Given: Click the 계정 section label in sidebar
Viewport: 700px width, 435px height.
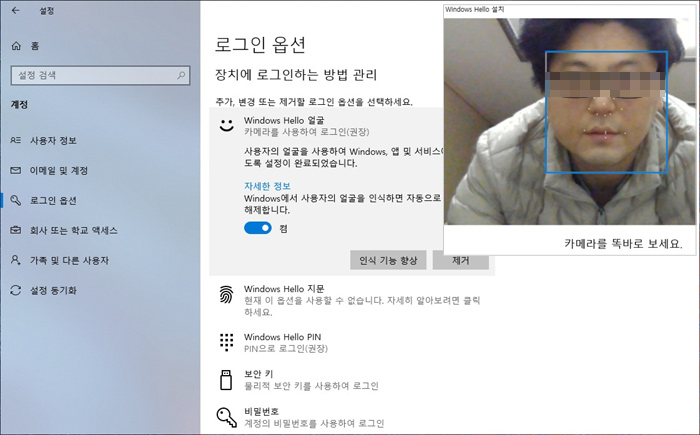Looking at the screenshot, I should [19, 105].
